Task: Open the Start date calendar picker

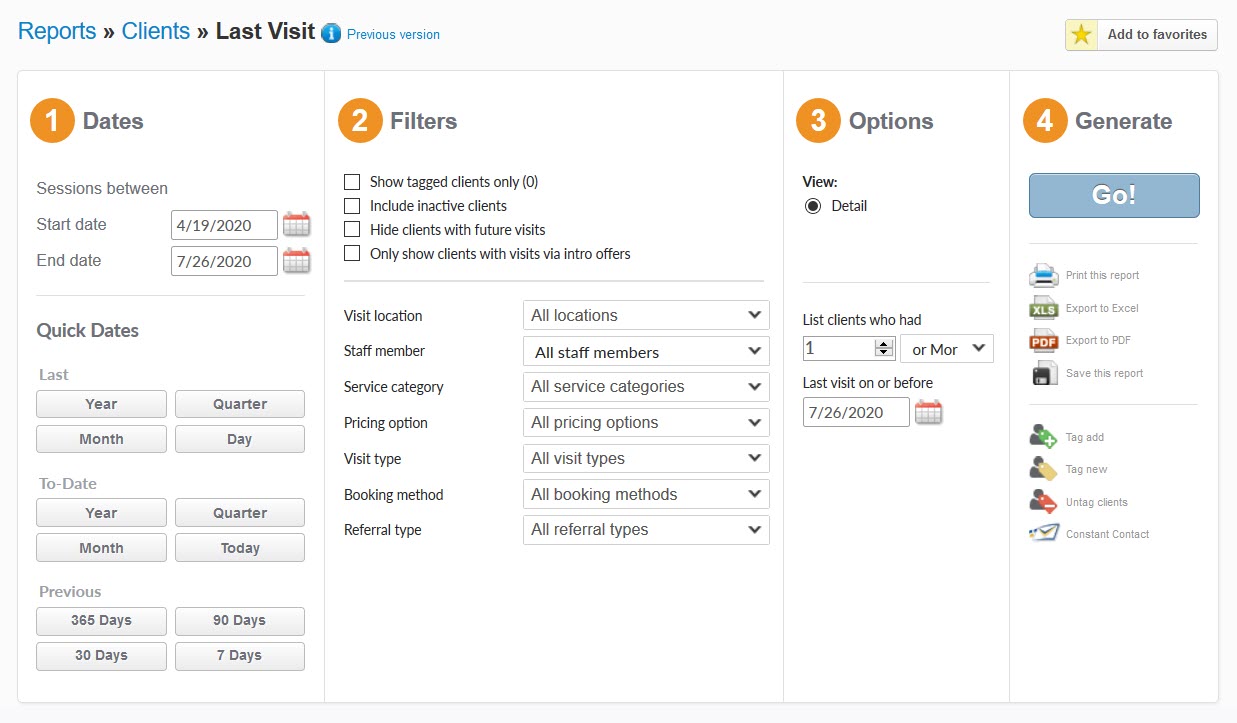Action: (296, 225)
